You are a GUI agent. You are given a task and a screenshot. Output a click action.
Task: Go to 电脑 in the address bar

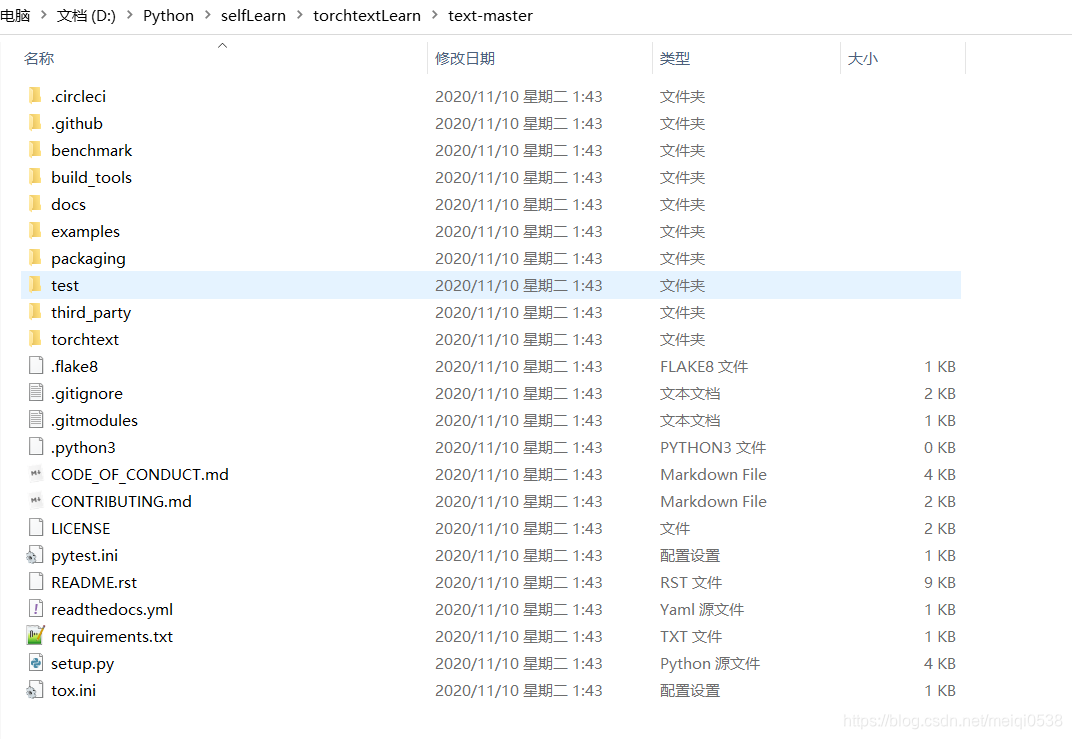[15, 15]
